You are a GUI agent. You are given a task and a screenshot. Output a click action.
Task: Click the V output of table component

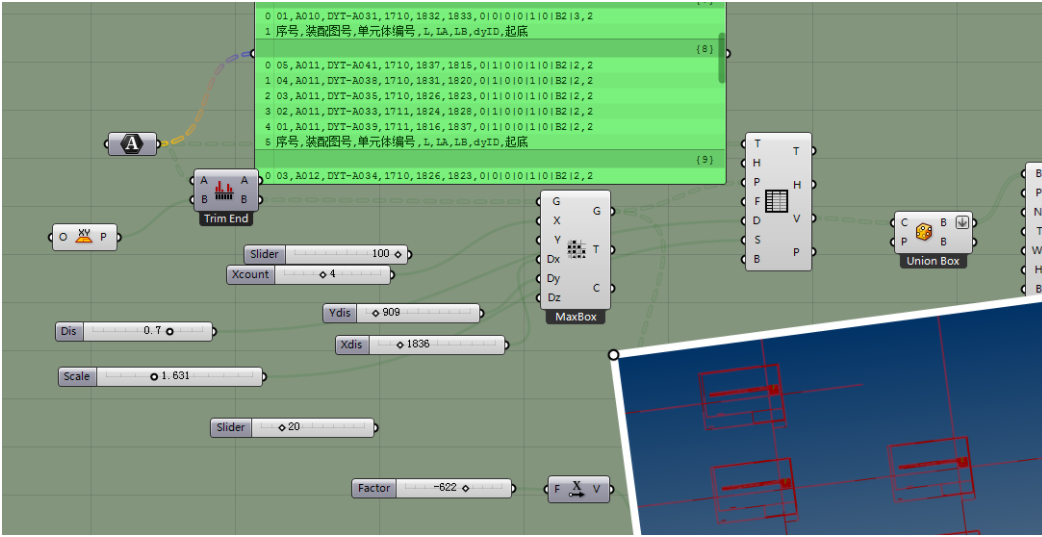[796, 218]
